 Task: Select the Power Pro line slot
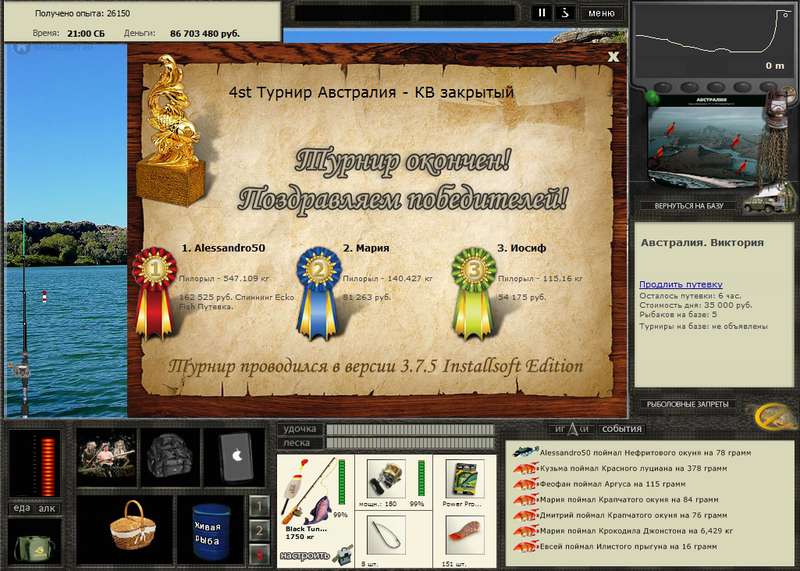(x=464, y=479)
